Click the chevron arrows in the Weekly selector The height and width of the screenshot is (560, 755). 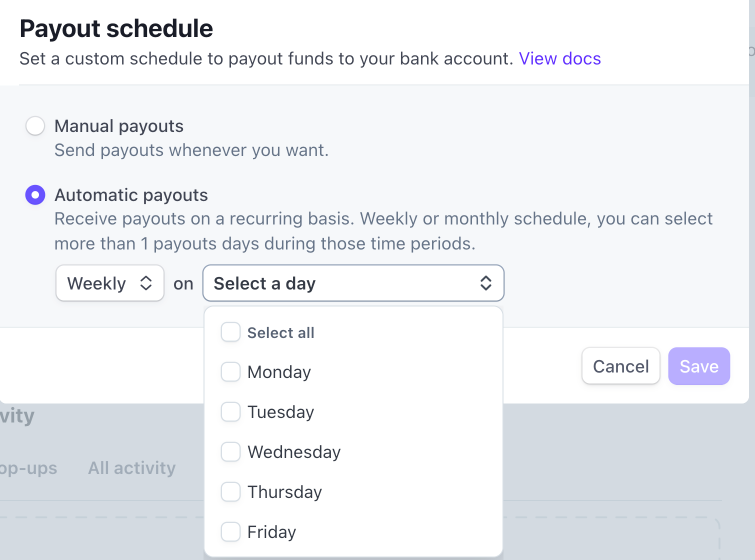click(x=146, y=284)
